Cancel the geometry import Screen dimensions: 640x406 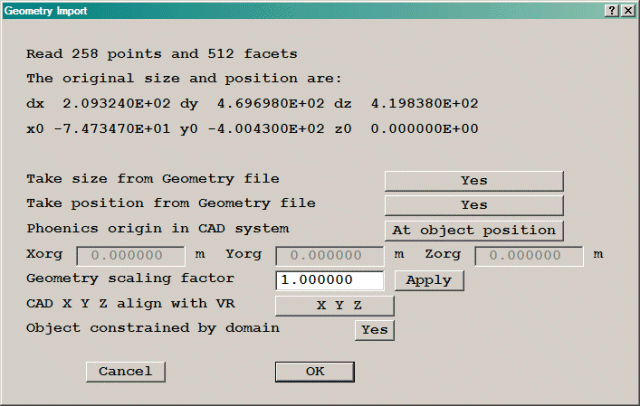click(125, 371)
